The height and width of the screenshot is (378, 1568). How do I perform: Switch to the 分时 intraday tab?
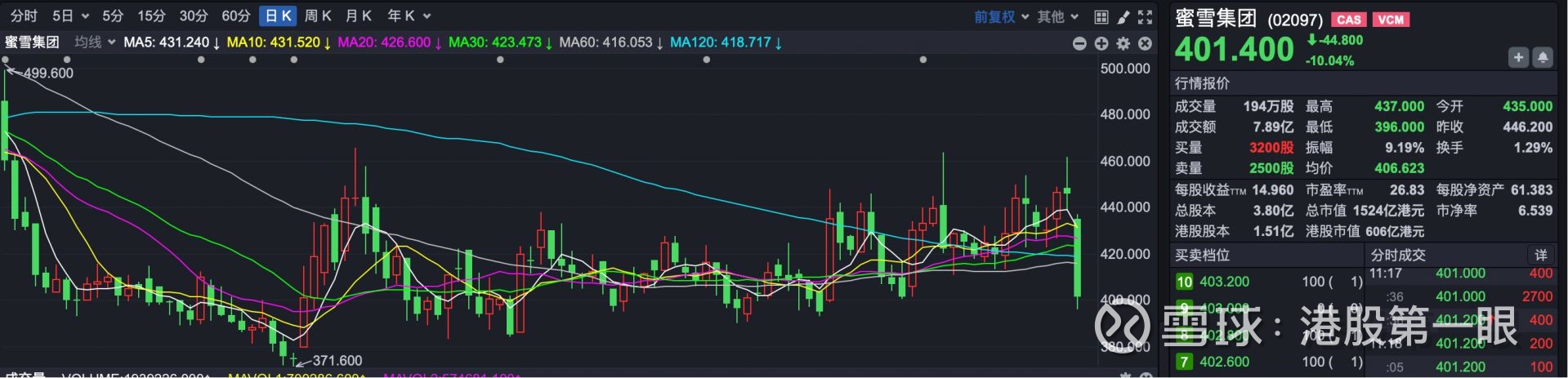tap(24, 16)
